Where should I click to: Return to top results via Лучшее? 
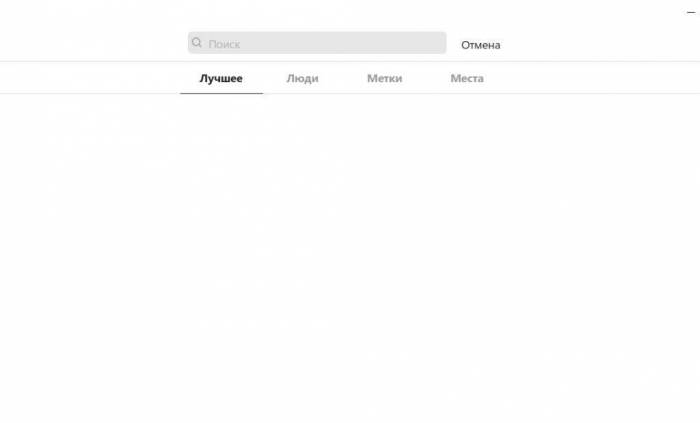221,79
